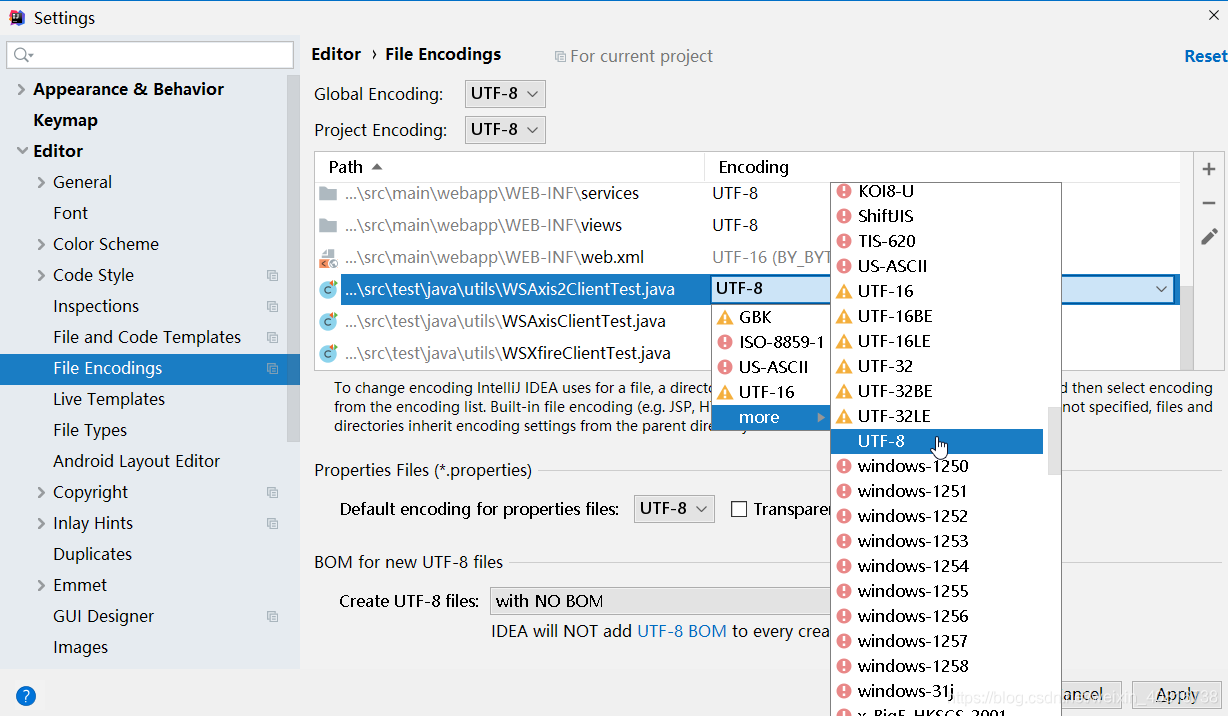Click the Apply button
The image size is (1228, 716).
click(x=1177, y=695)
